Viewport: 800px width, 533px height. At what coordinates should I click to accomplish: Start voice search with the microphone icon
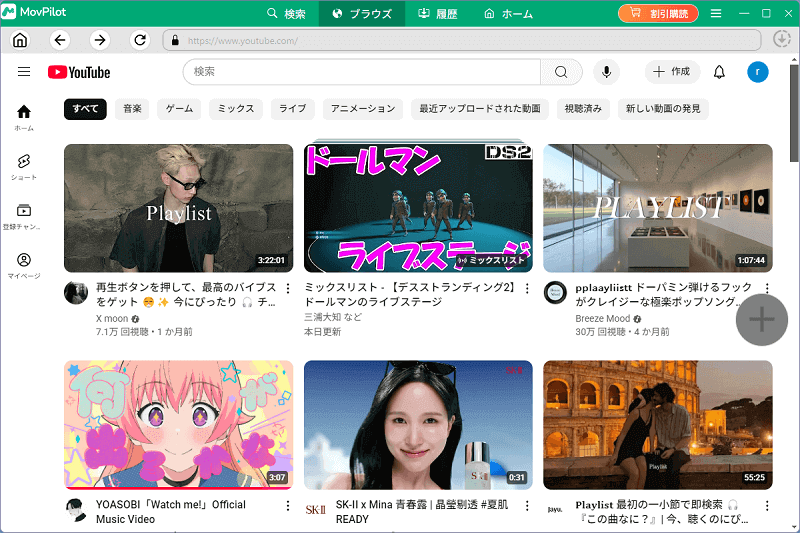606,72
